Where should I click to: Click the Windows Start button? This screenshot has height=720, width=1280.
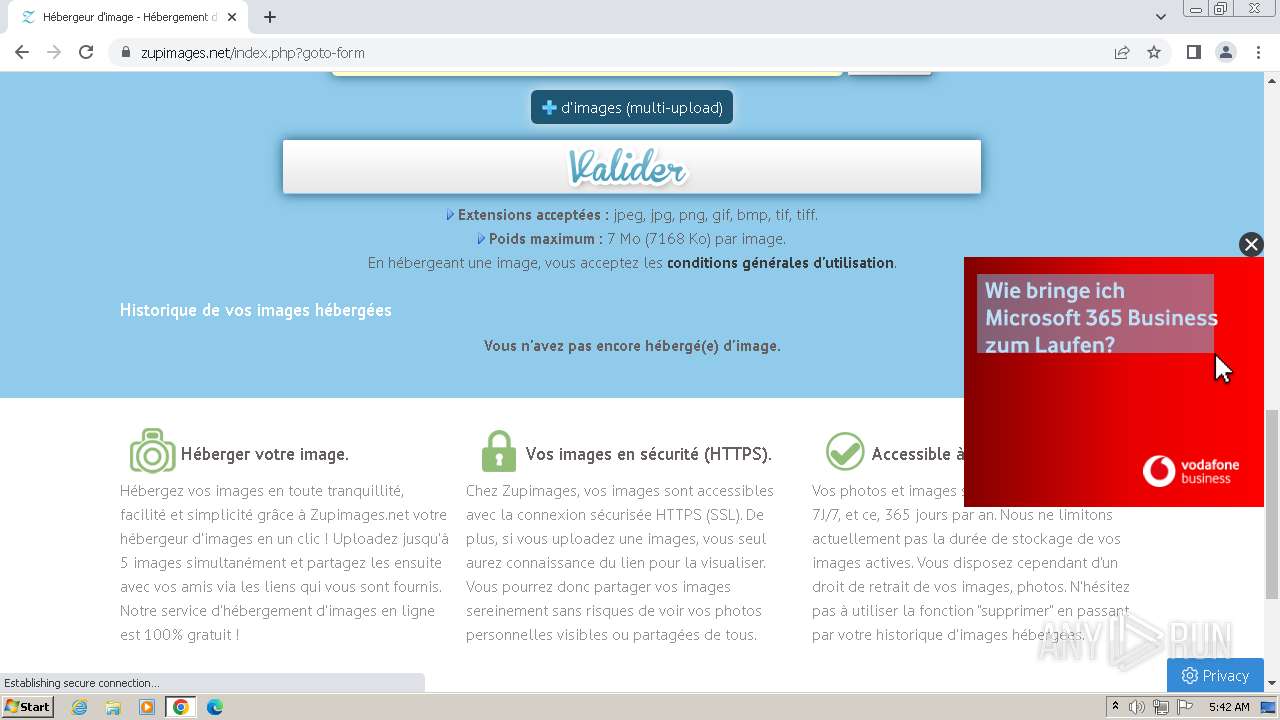coord(28,707)
